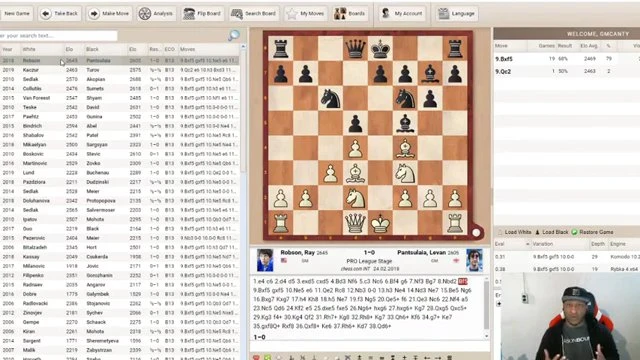Select the 9.Bxf5 move row
Image resolution: width=640 pixels, height=360 pixels.
pos(567,59)
